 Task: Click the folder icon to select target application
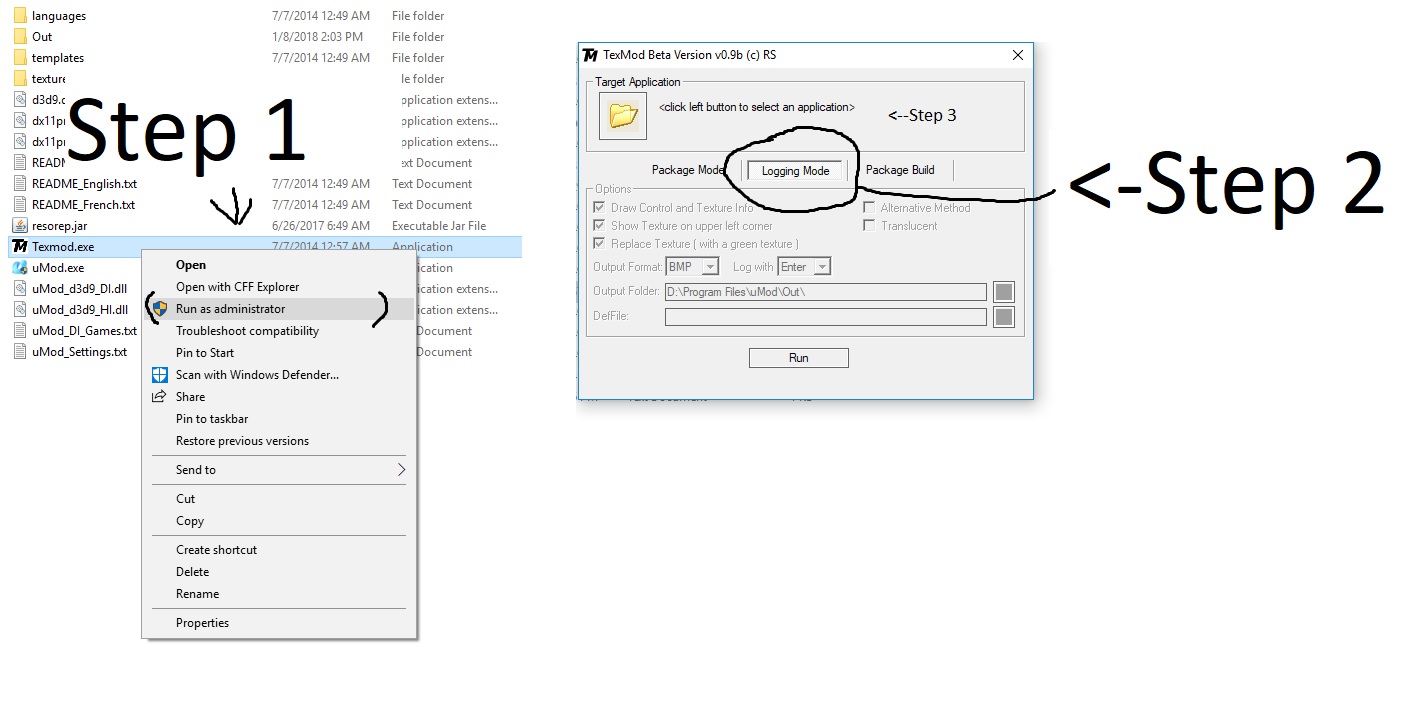click(x=622, y=116)
